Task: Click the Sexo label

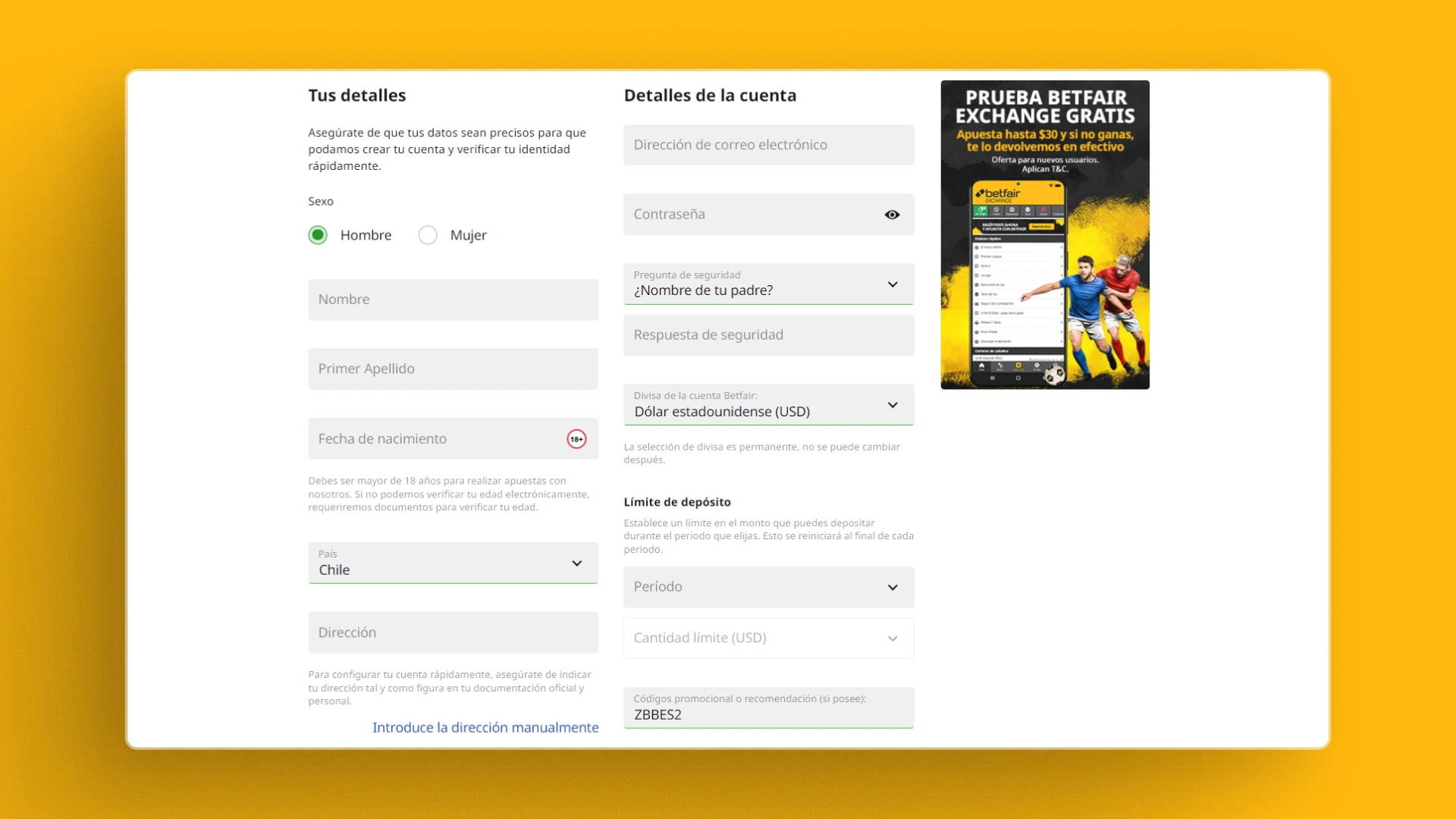Action: 321,201
